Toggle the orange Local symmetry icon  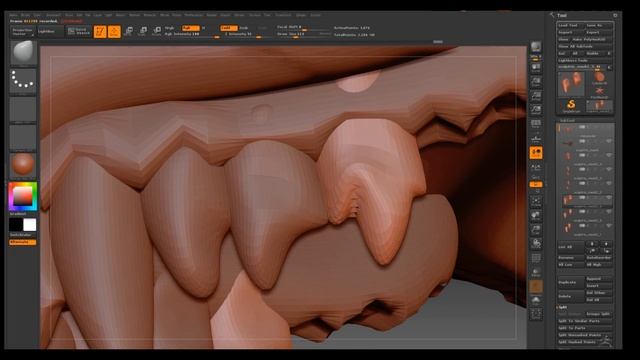coord(536,153)
